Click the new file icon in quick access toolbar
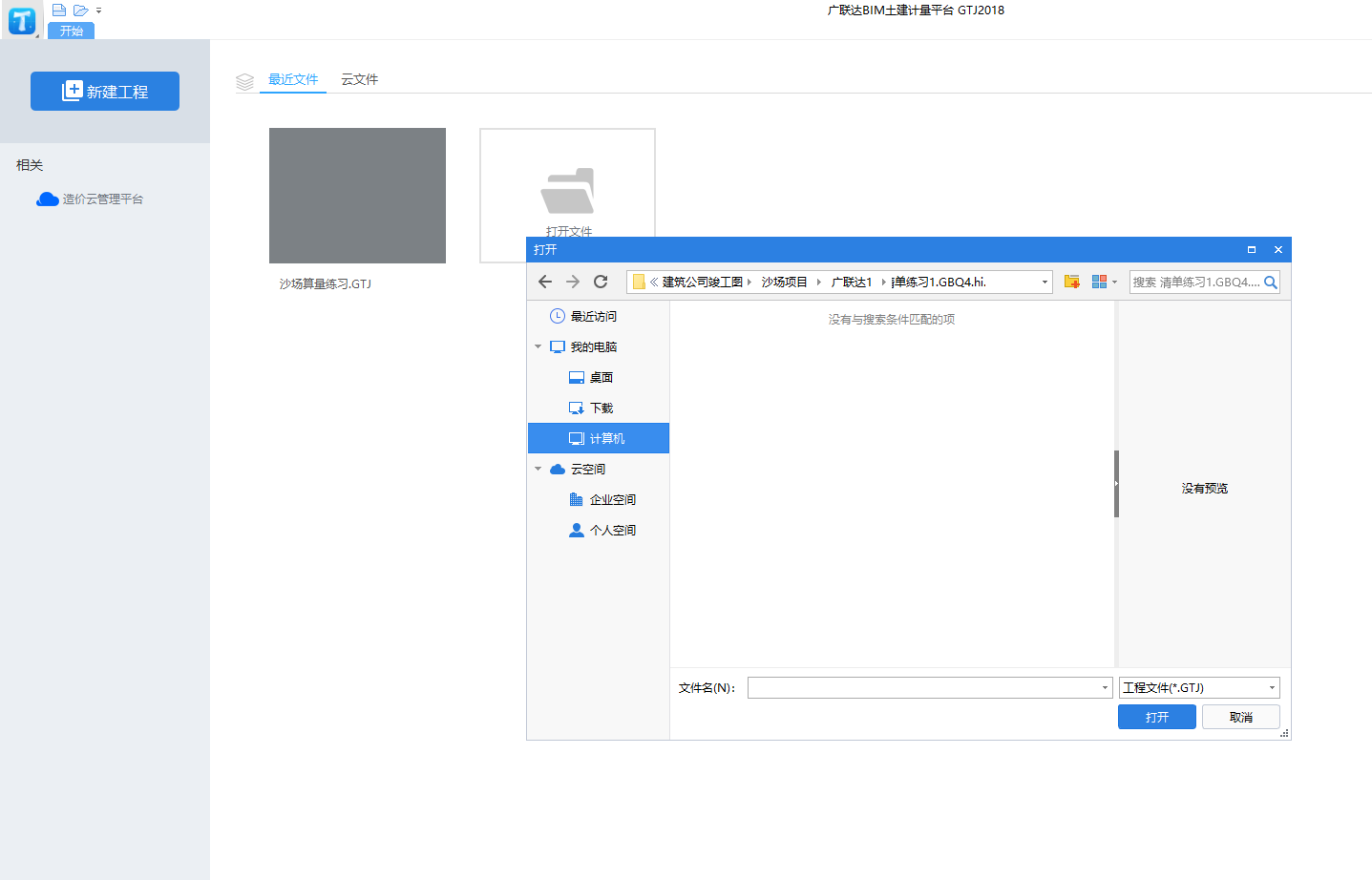The image size is (1372, 880). click(x=59, y=10)
